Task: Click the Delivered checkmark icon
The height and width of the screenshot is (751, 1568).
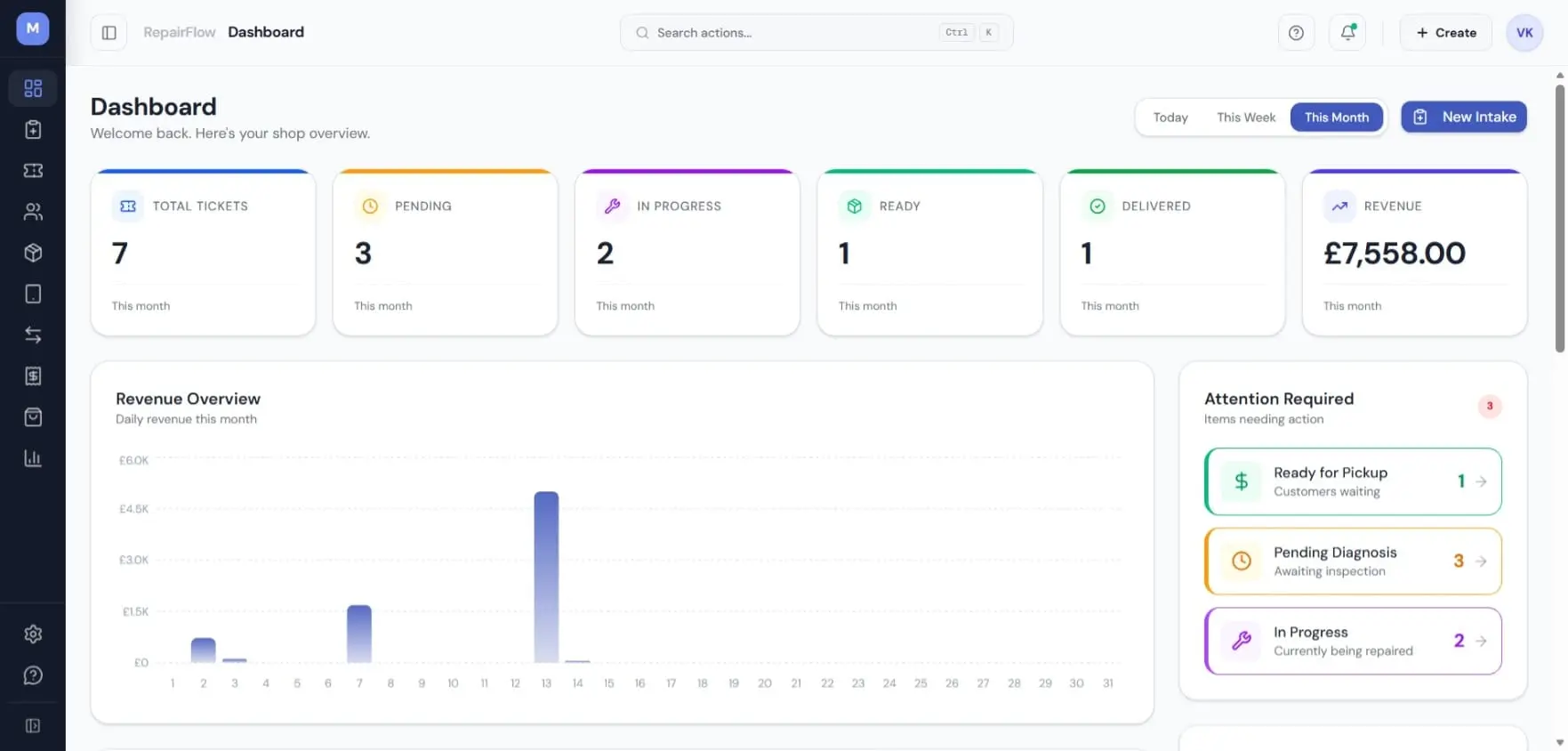Action: click(x=1098, y=206)
